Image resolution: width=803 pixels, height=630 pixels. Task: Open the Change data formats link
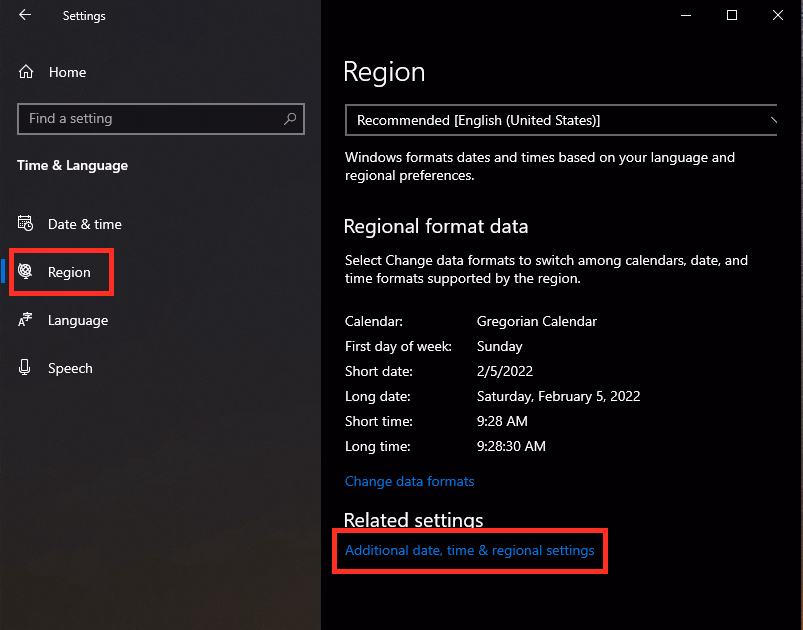click(x=409, y=481)
